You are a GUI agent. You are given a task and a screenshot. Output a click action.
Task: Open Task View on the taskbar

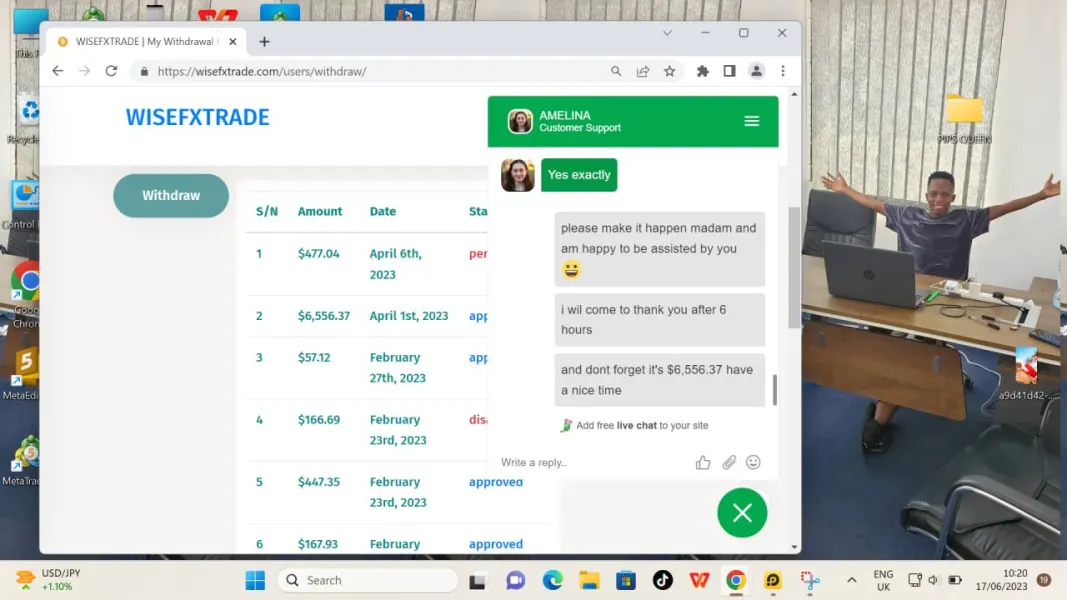pos(477,581)
